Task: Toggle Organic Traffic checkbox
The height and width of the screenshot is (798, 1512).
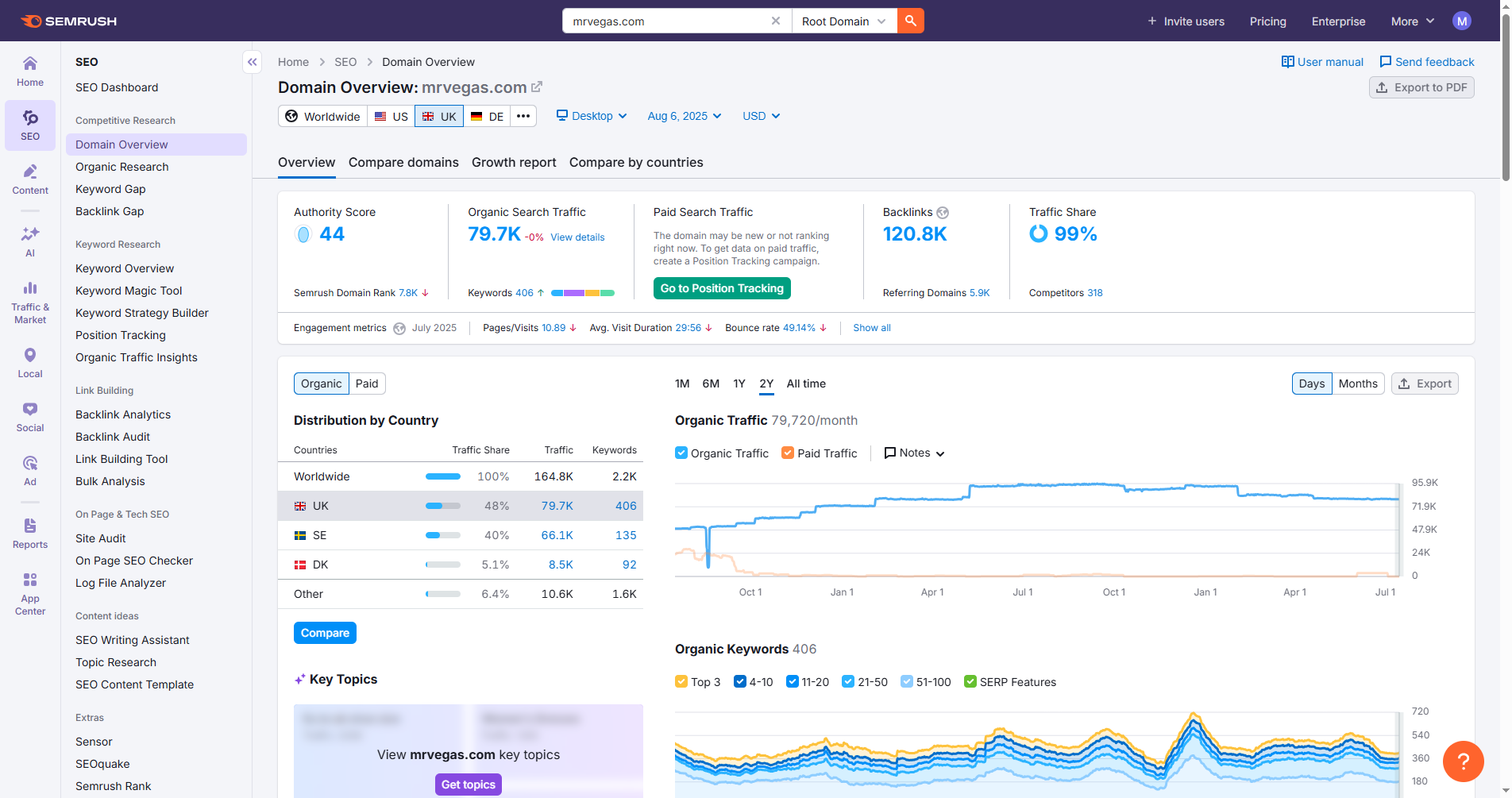Action: (x=681, y=453)
